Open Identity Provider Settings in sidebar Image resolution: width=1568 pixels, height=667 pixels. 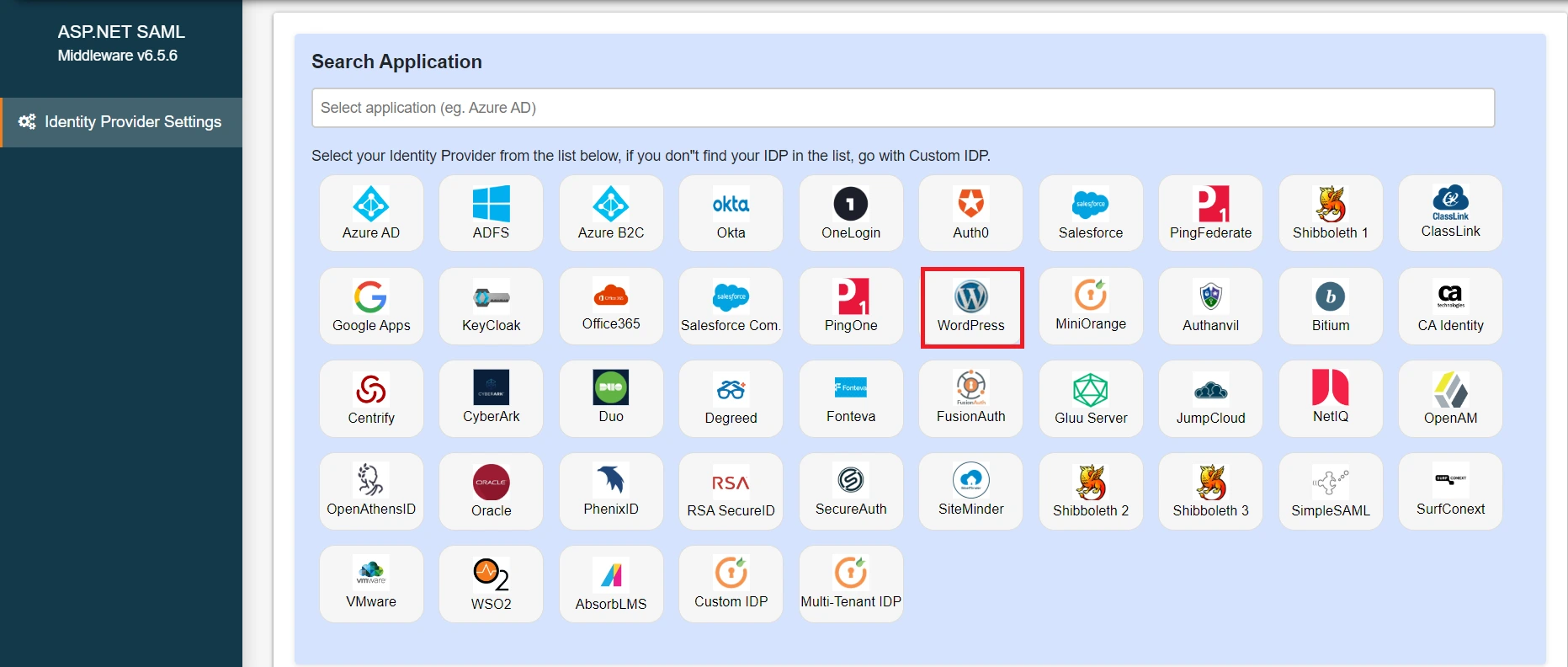[x=121, y=122]
